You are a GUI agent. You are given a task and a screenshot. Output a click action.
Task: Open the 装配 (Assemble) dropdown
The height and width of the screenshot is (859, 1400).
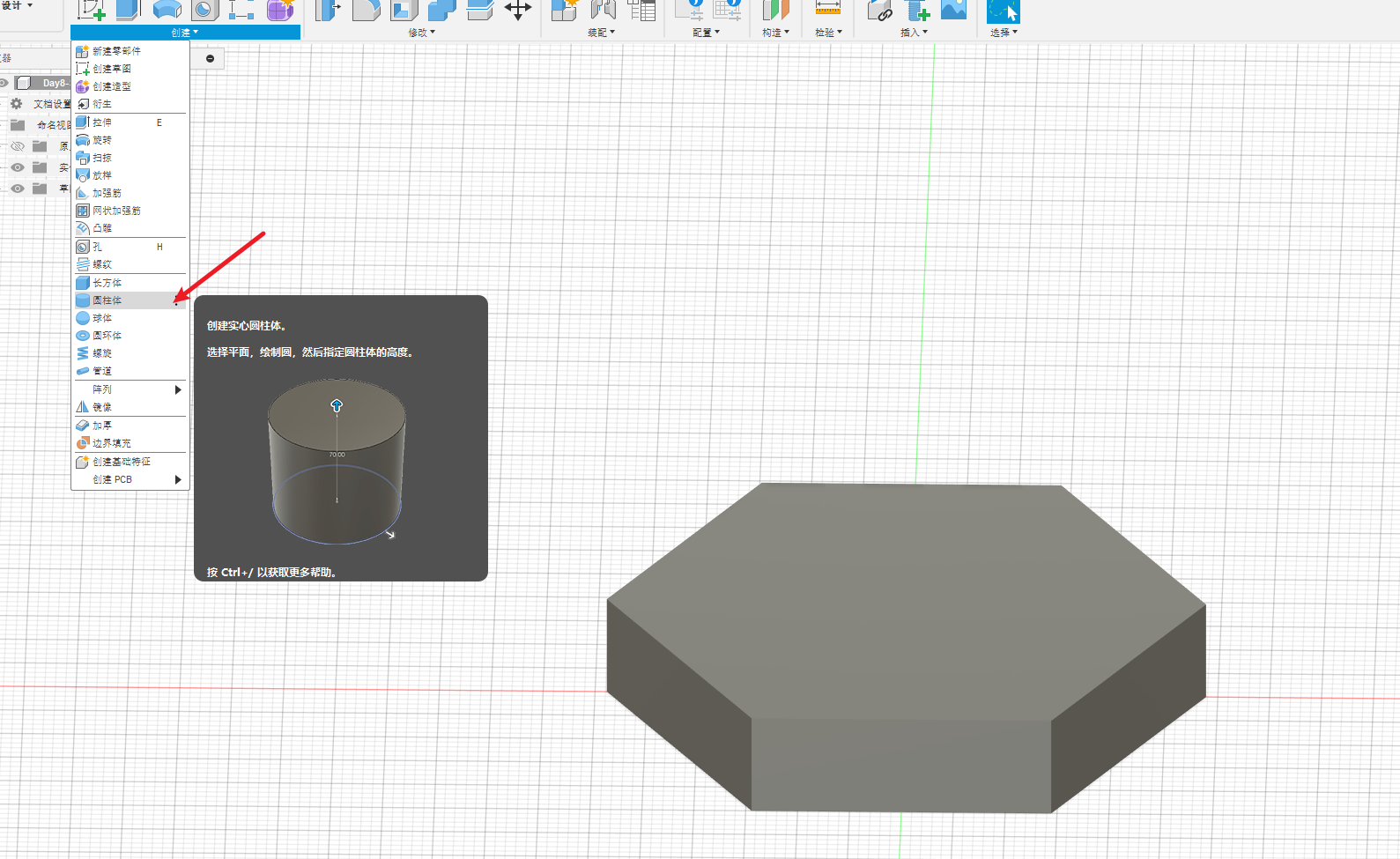point(601,33)
